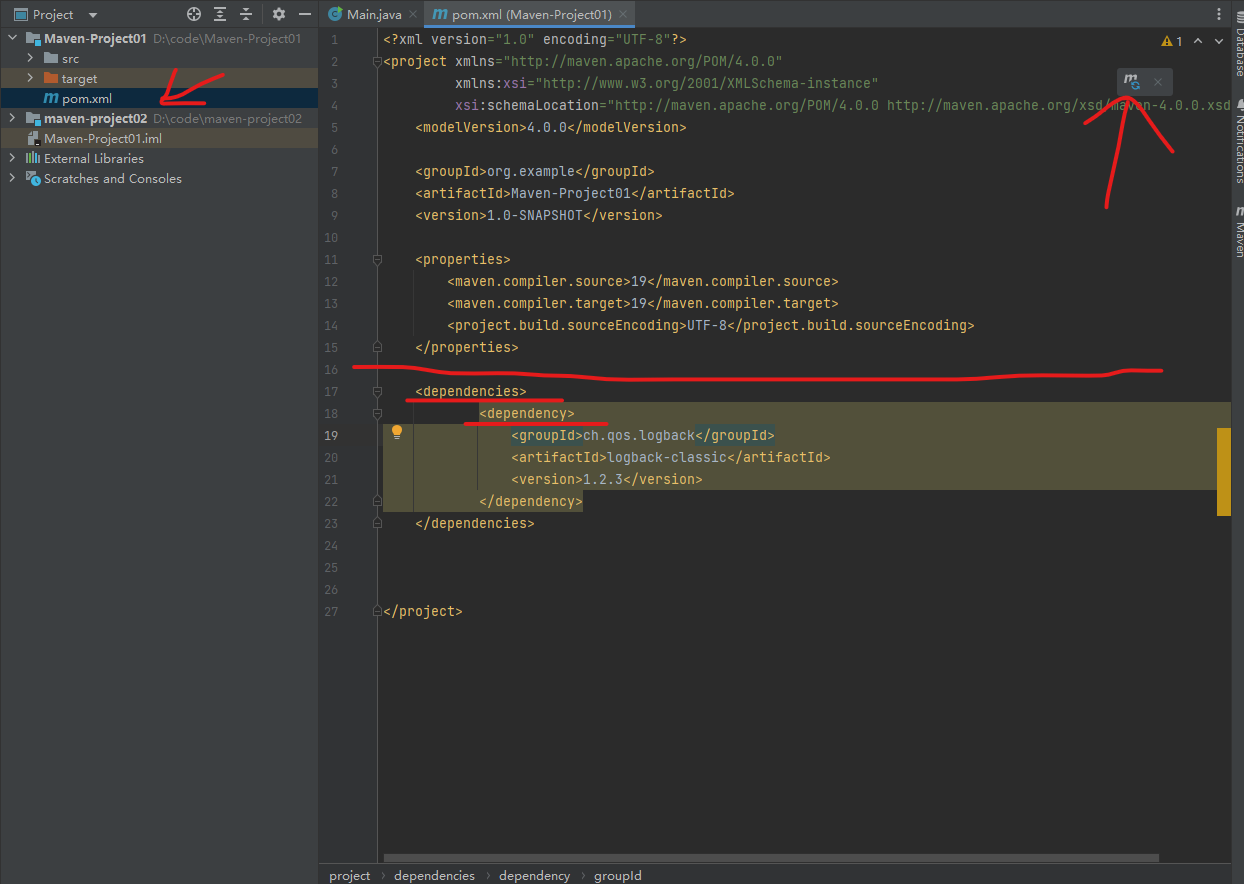Viewport: 1244px width, 884px height.
Task: Click the project.build.sourceEncoding UTF-8 line
Action: click(711, 325)
